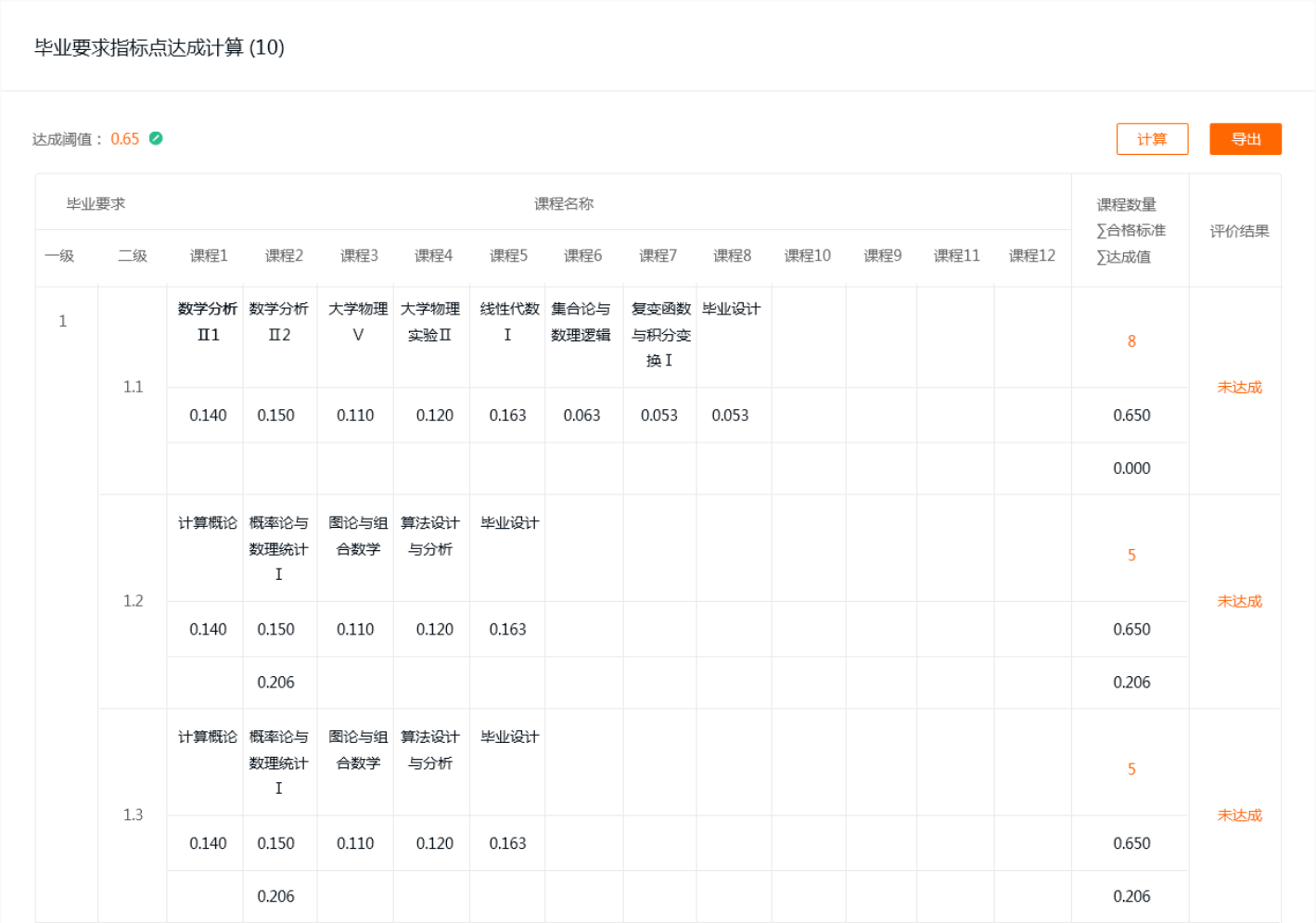The height and width of the screenshot is (923, 1316).
Task: Click 0.206 under 课程2 in row 1.2
Action: 275,683
